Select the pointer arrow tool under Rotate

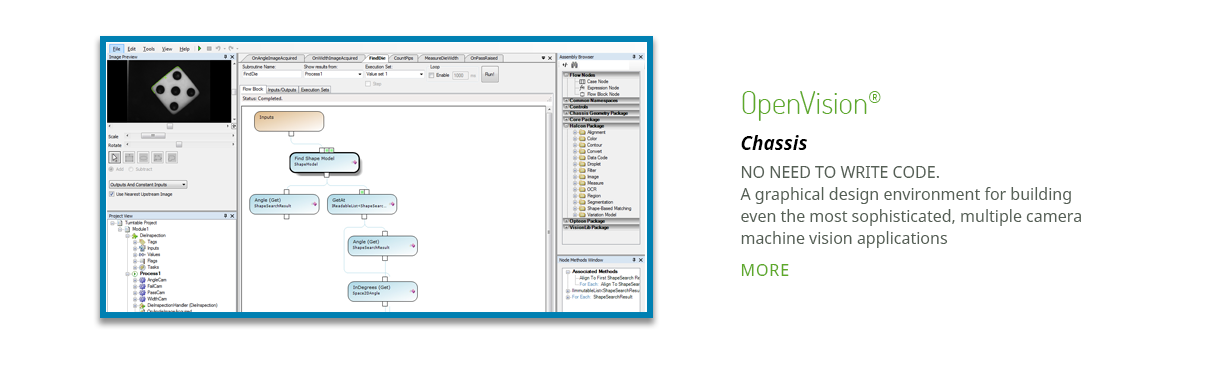[x=115, y=157]
